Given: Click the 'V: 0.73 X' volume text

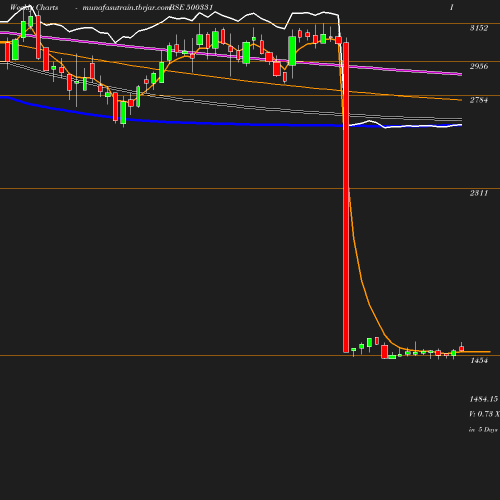Looking at the screenshot, I should click(484, 414).
